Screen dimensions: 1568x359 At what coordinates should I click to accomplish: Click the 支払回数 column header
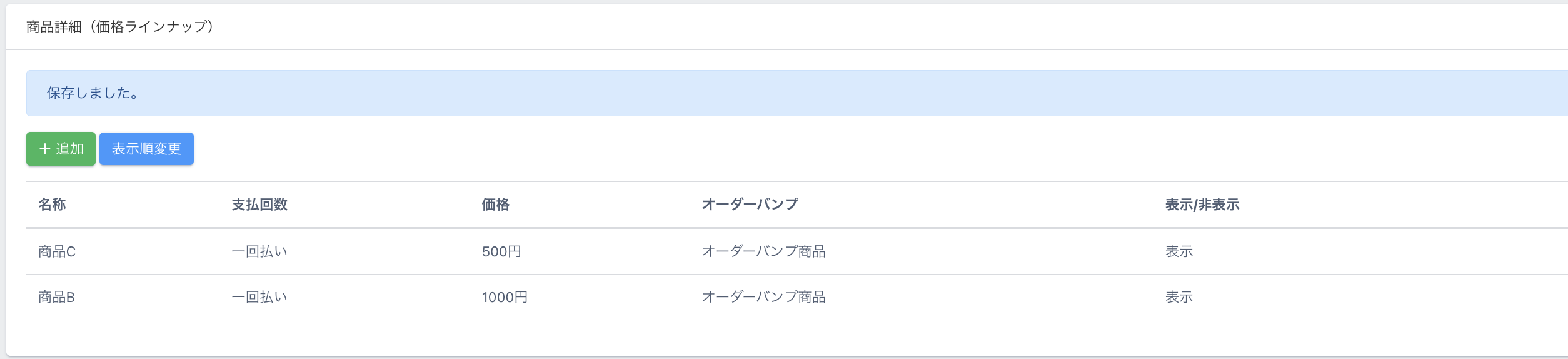[259, 205]
